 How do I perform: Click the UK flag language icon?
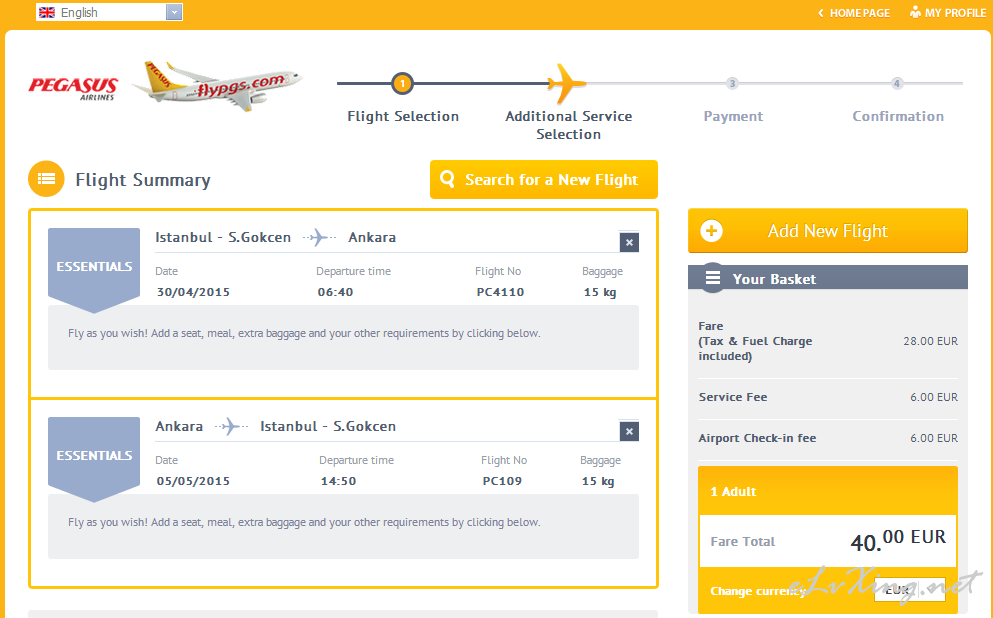coord(47,13)
